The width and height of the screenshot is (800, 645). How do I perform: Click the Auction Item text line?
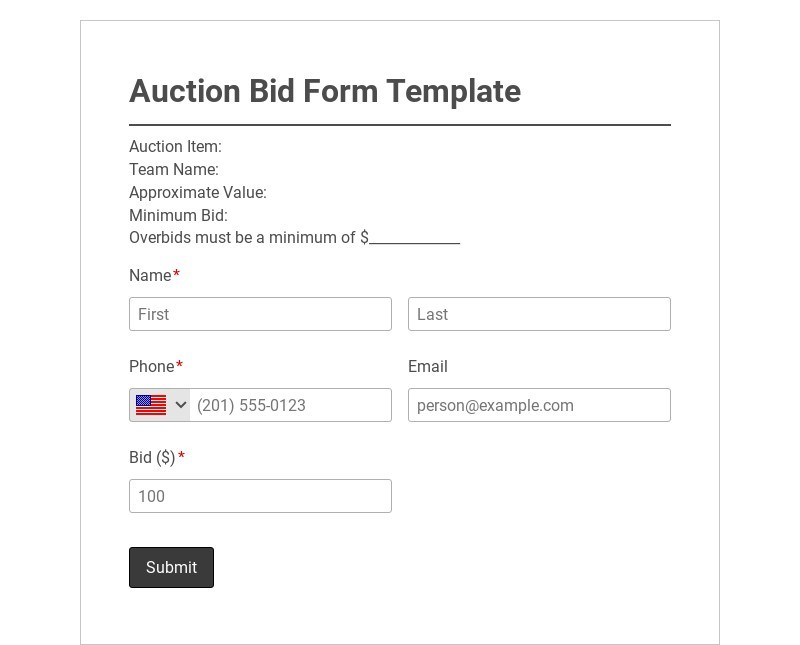[x=175, y=147]
